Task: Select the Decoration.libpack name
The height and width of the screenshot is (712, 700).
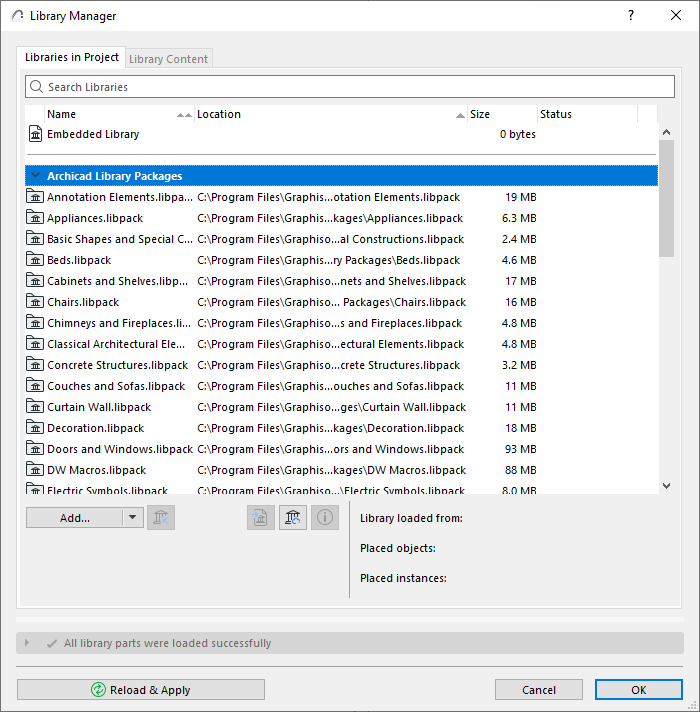Action: tap(95, 428)
